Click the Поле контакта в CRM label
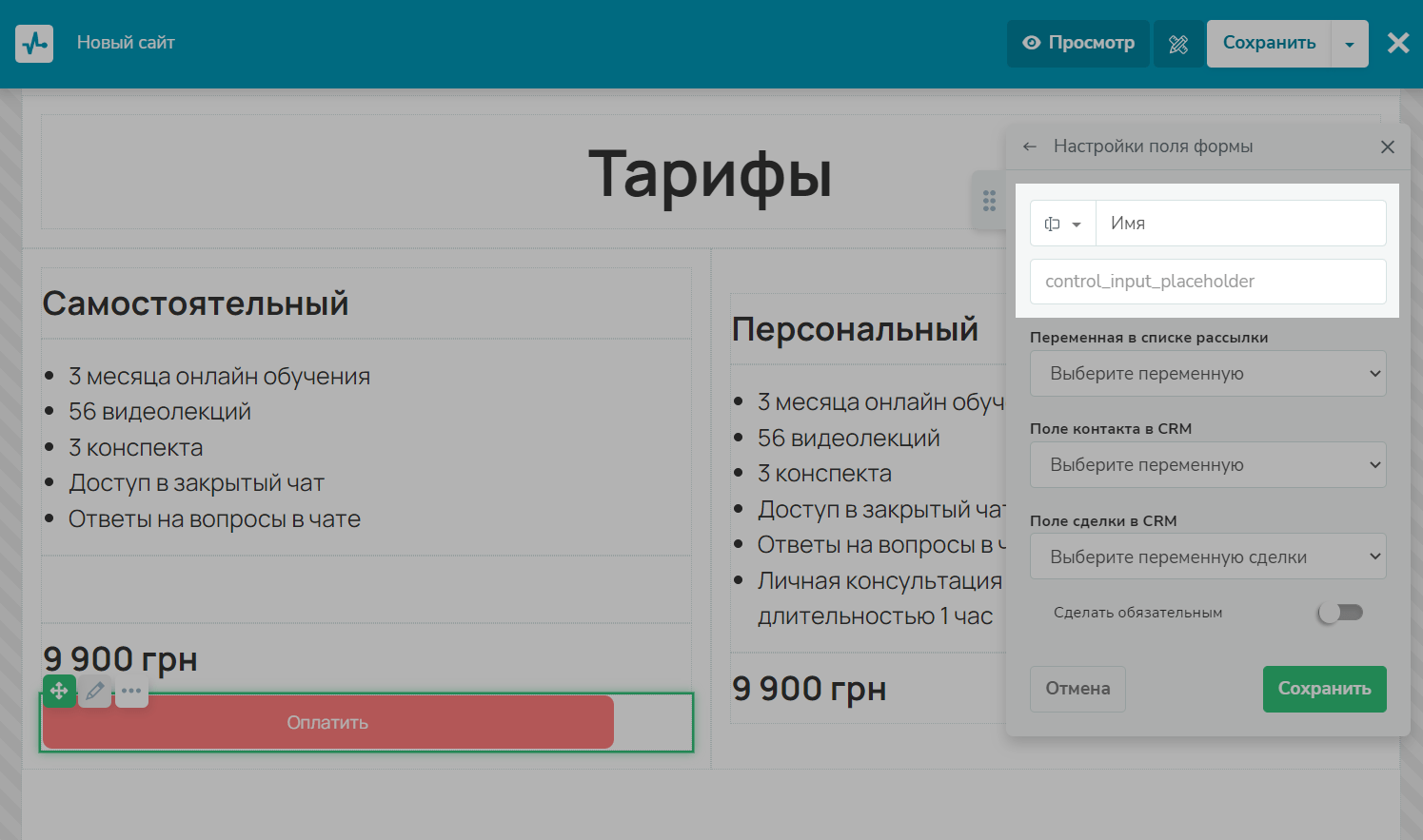Image resolution: width=1423 pixels, height=840 pixels. click(x=1111, y=429)
